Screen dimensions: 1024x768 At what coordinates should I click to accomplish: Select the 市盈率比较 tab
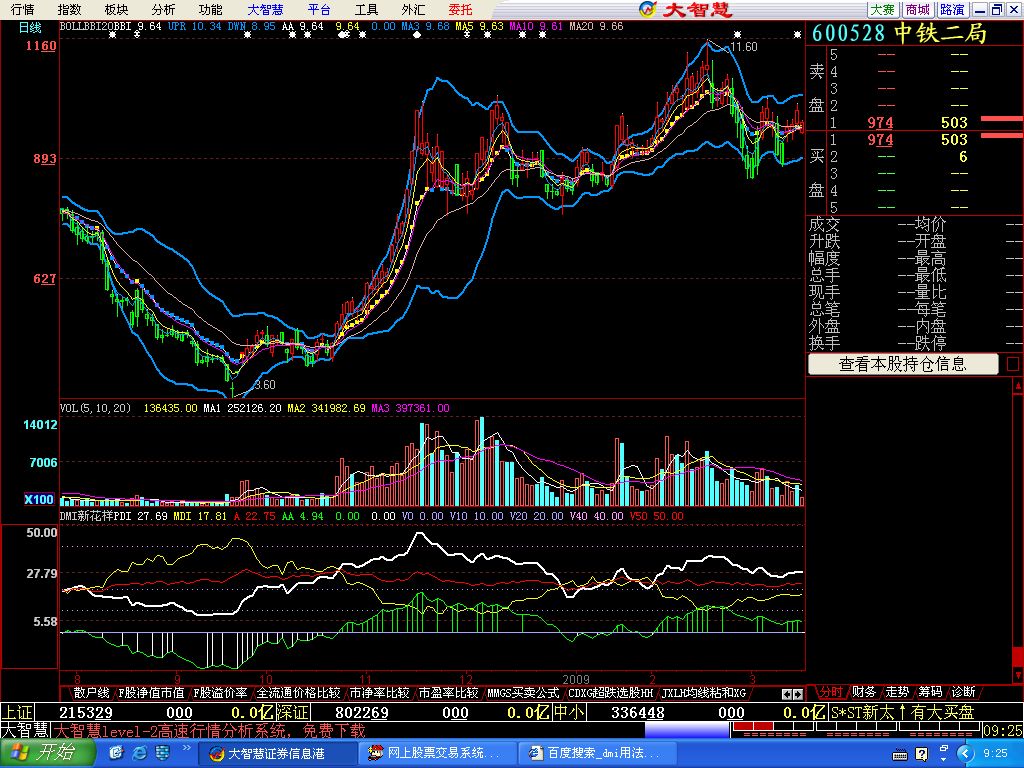448,693
